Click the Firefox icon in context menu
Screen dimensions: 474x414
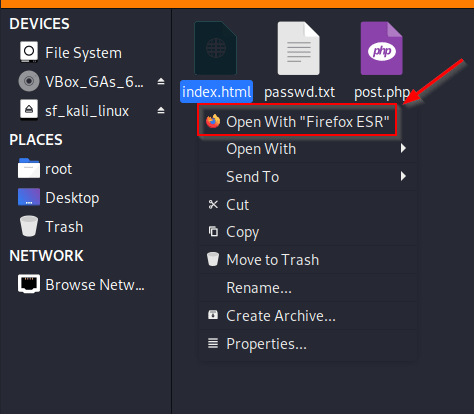point(213,121)
